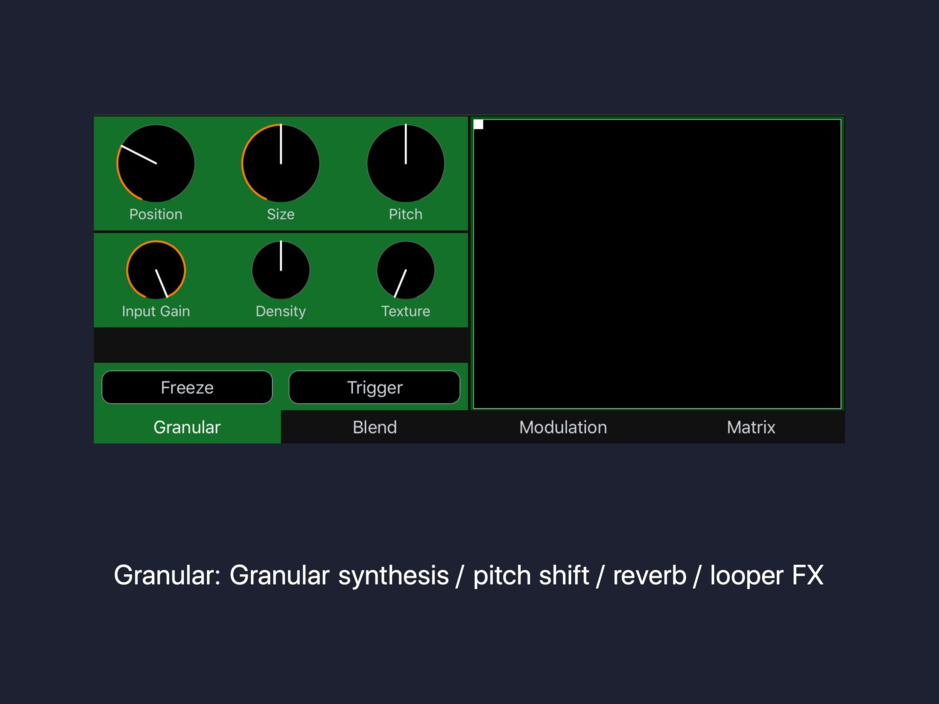Viewport: 939px width, 704px height.
Task: Click inside the black XY display area
Action: tap(657, 264)
